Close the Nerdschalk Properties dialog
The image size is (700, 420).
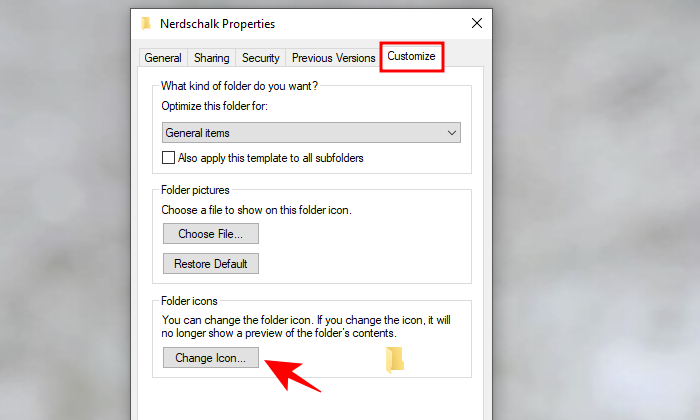(x=477, y=23)
